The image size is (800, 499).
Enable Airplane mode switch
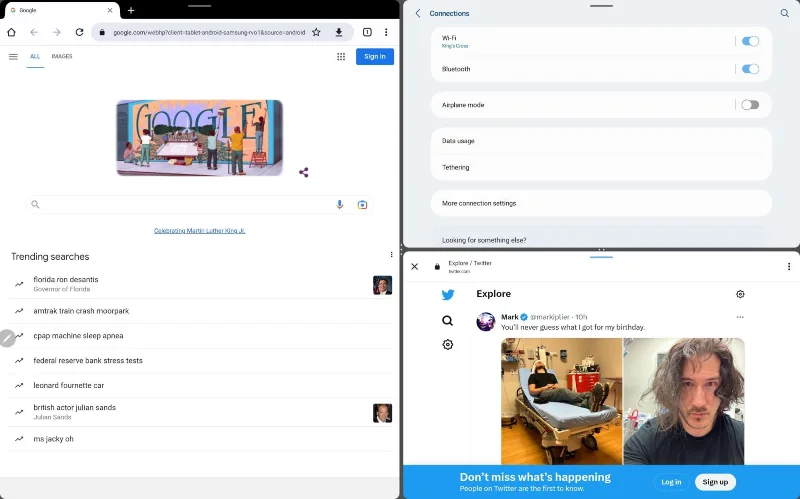pyautogui.click(x=751, y=105)
